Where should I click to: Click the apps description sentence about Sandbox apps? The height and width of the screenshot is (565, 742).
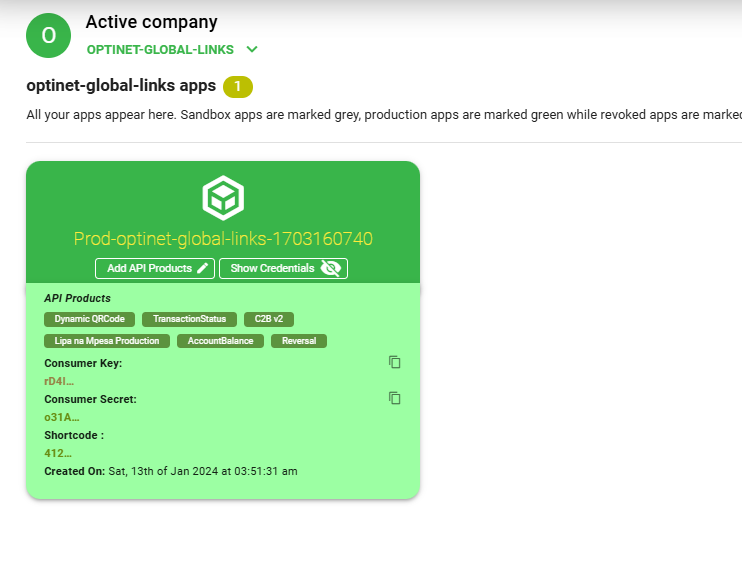[384, 115]
